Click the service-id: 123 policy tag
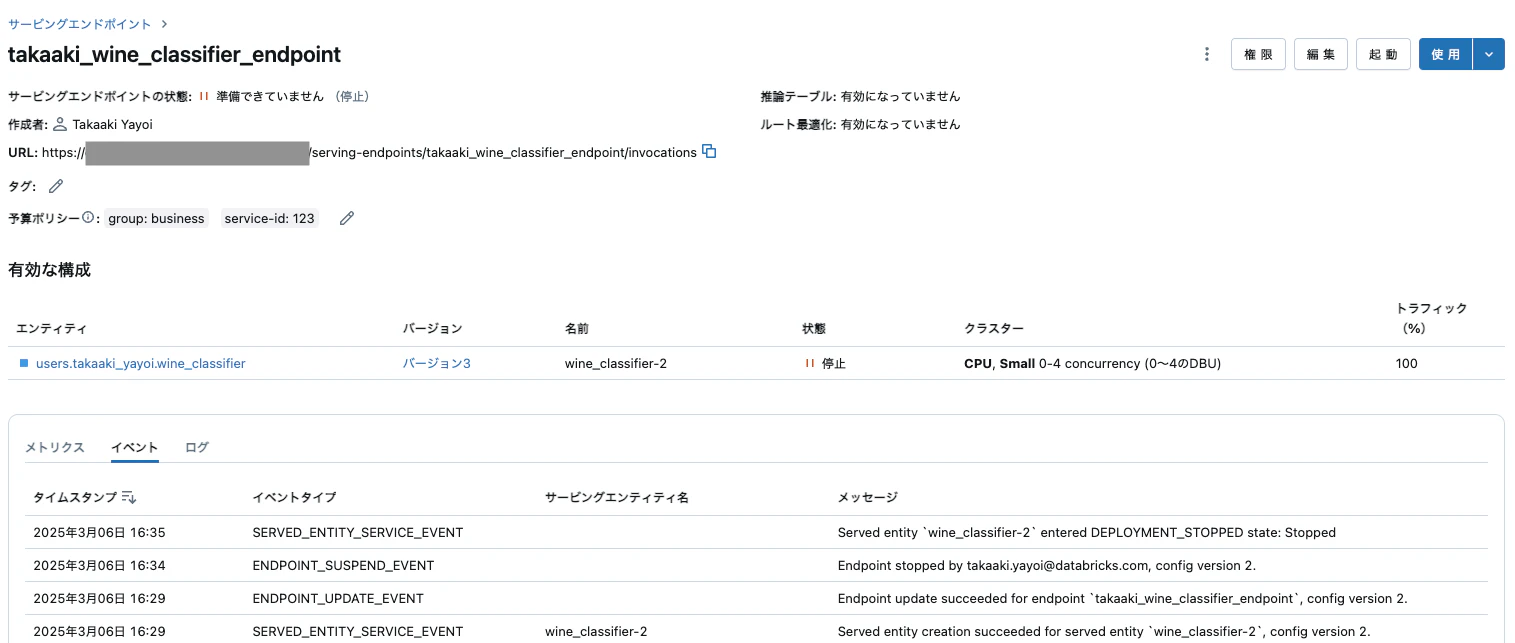Viewport: 1515px width, 643px height. 269,218
